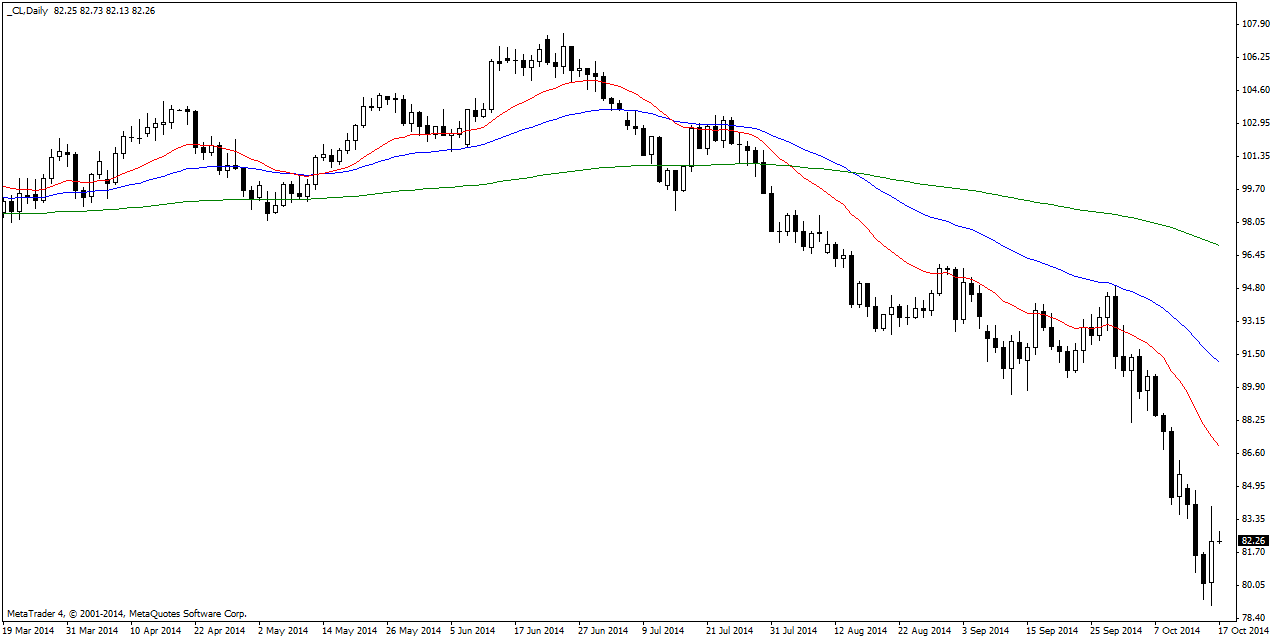Click the MetaTrader 4 copyright text
The height and width of the screenshot is (639, 1276).
[x=127, y=613]
